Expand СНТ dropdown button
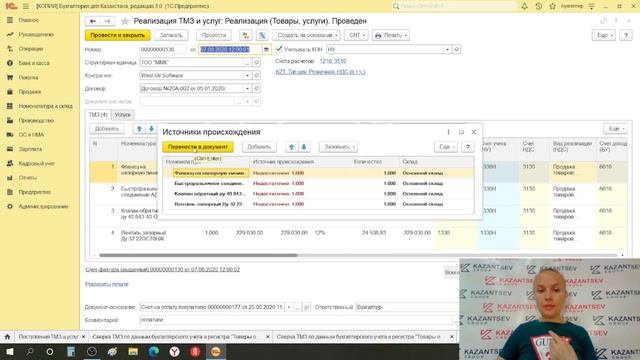 [356, 36]
